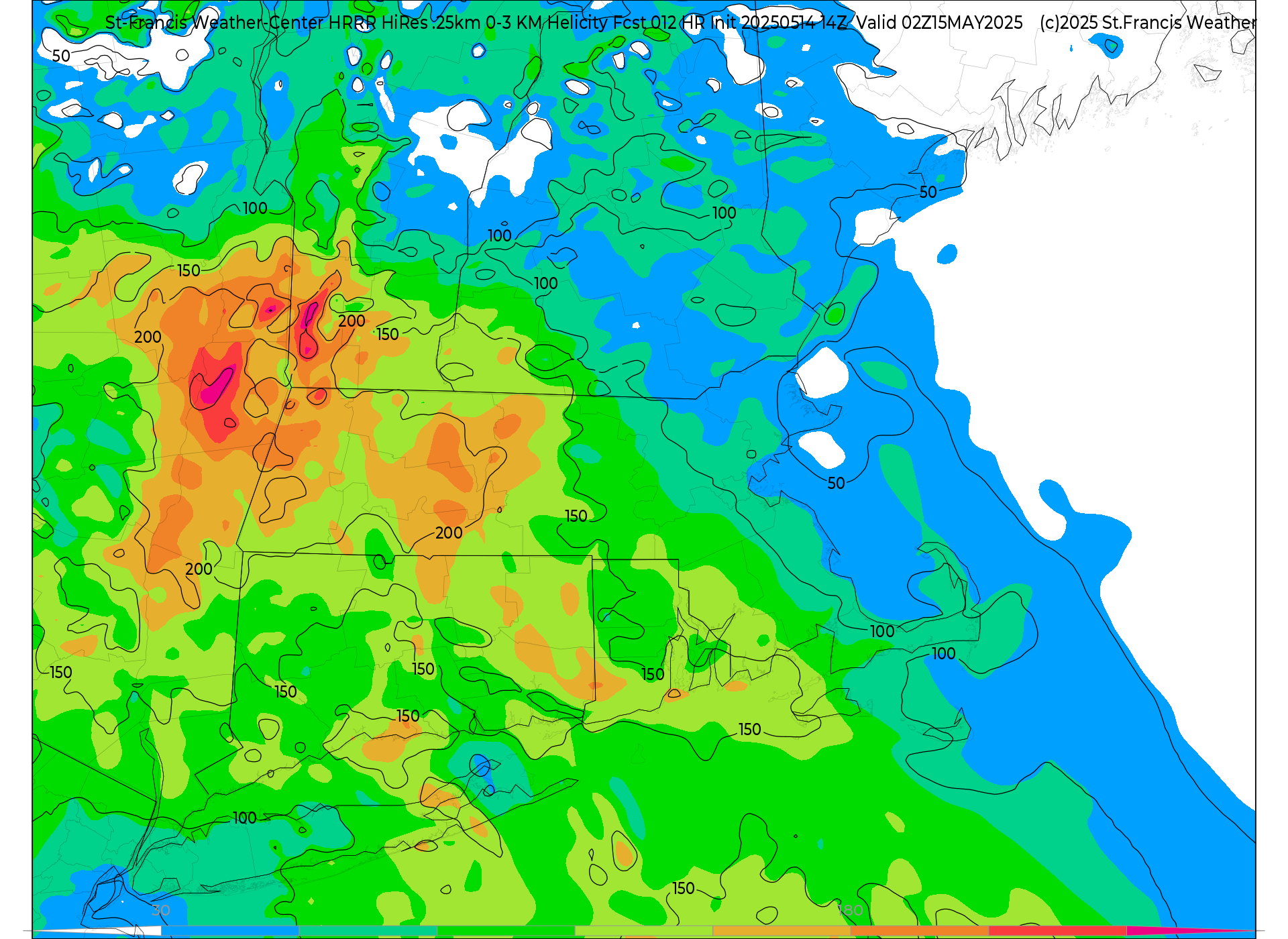Click the lime green color bar segment
The height and width of the screenshot is (939, 1288).
[644, 931]
